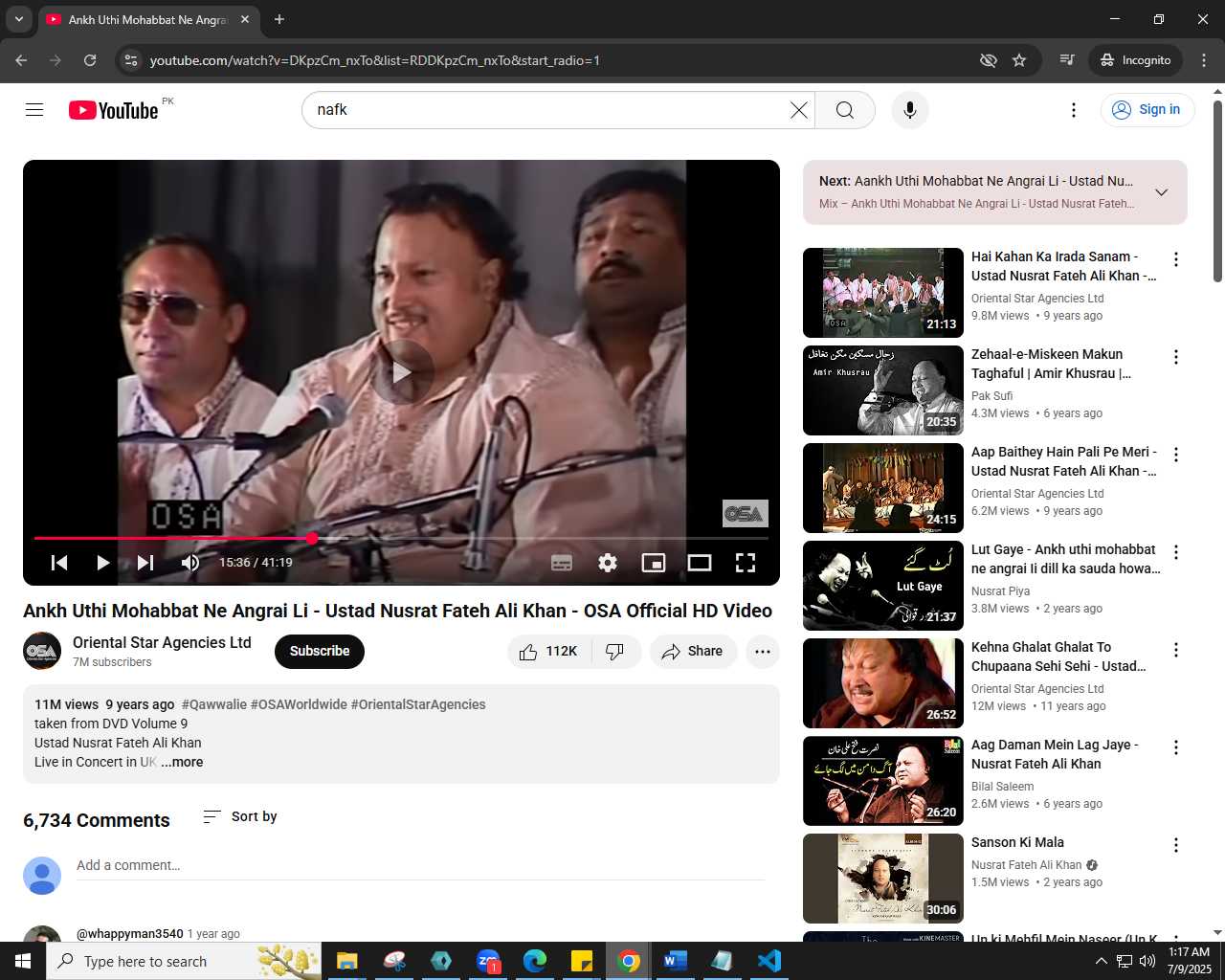
Task: Mute the video volume
Action: tap(190, 563)
